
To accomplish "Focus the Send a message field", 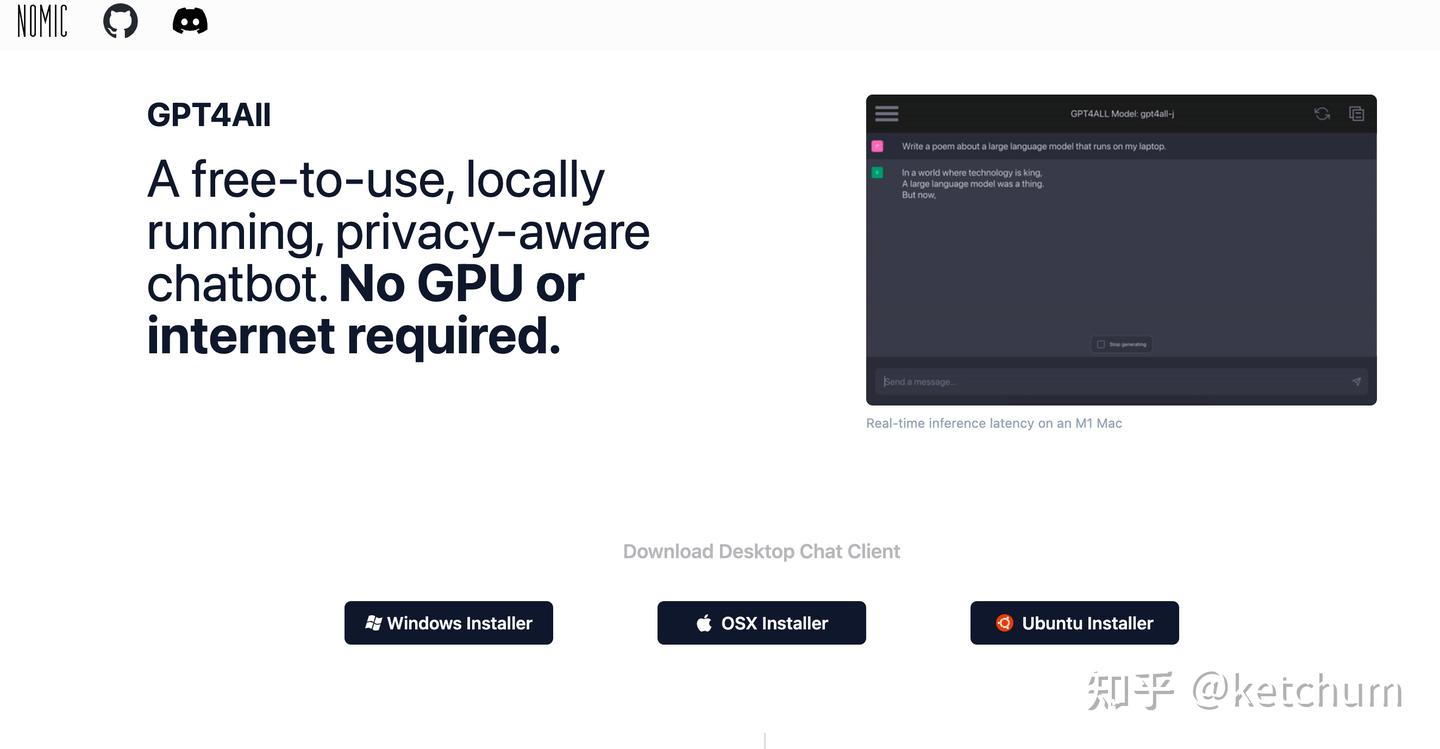I will pos(1121,382).
